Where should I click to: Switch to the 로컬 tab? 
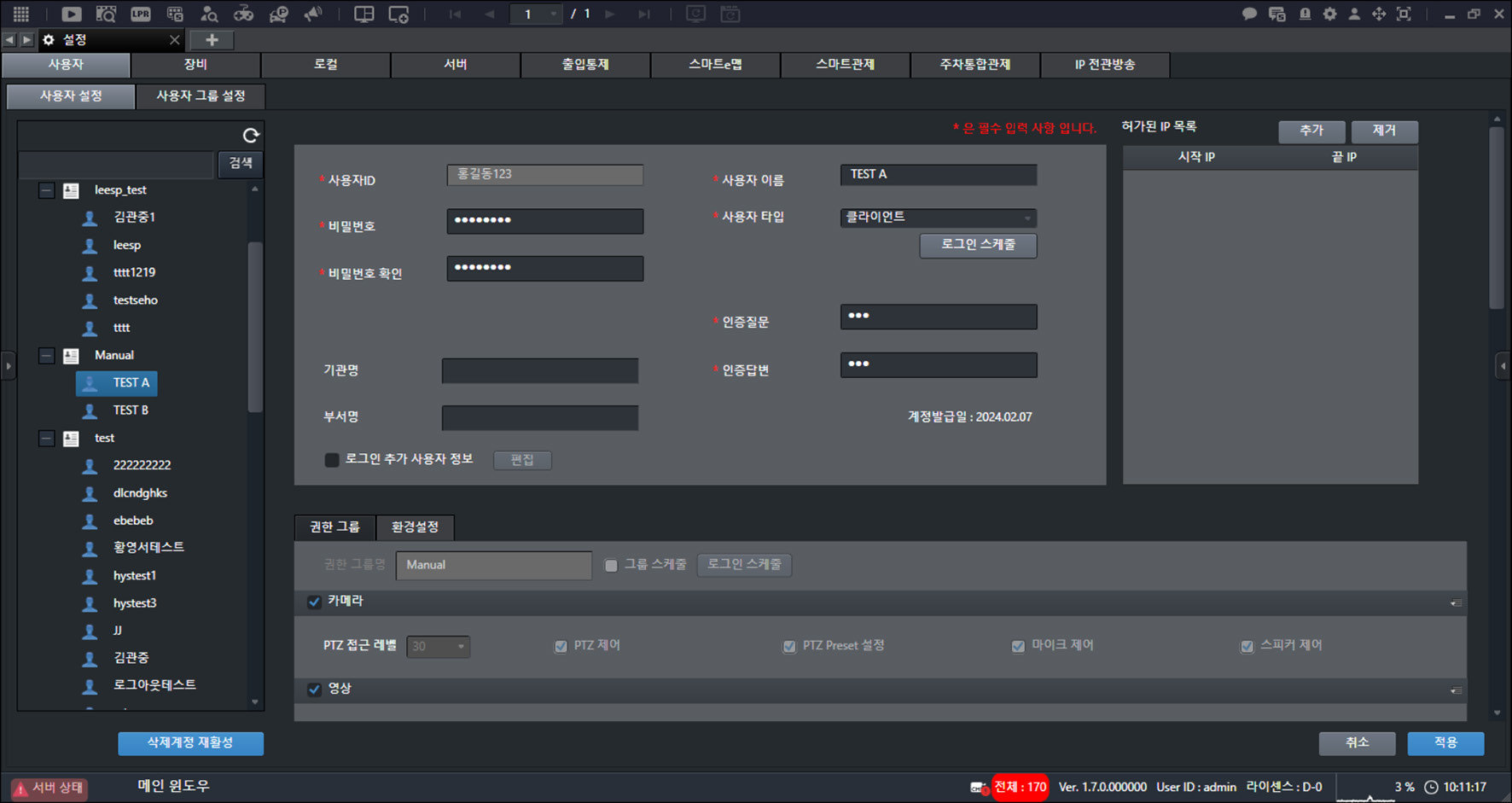point(325,65)
